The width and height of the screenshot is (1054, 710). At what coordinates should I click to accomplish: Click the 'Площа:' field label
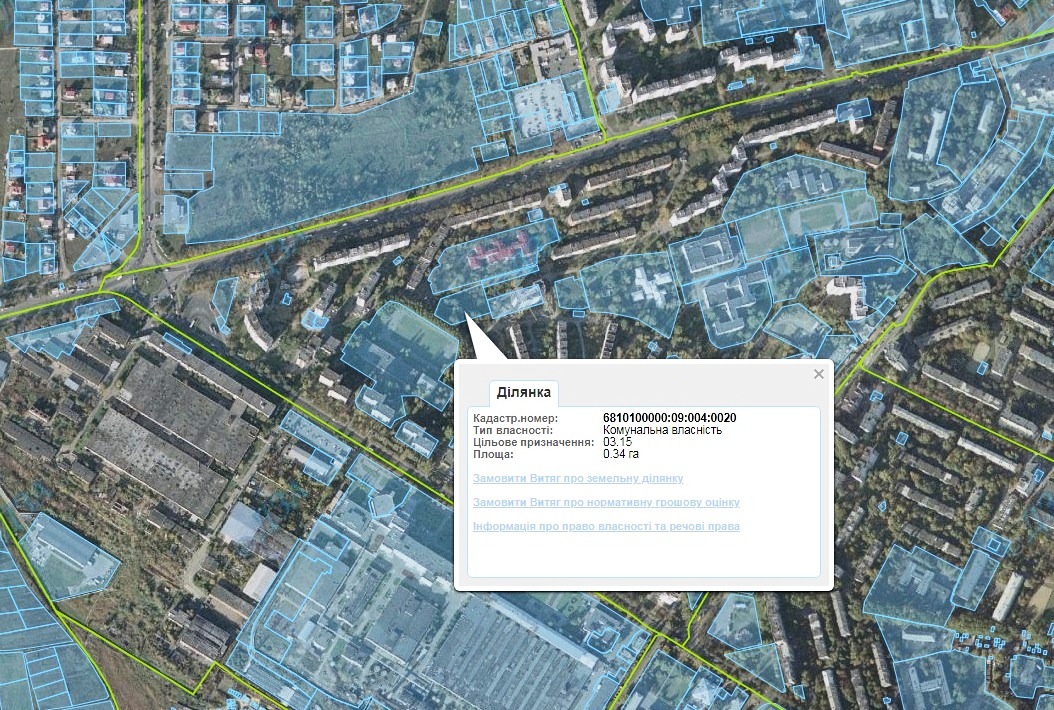[x=493, y=454]
